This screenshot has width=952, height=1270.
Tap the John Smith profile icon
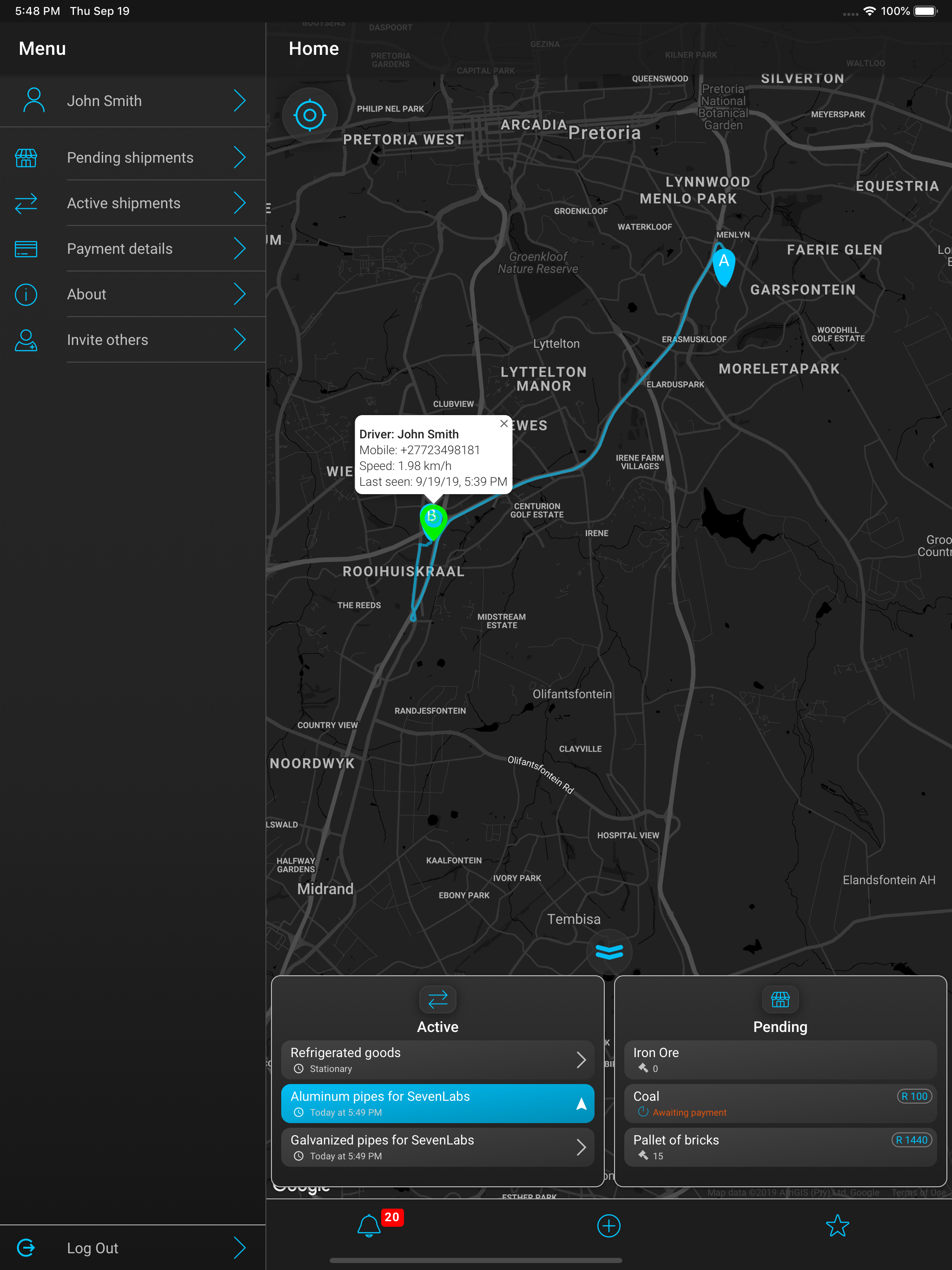point(34,100)
